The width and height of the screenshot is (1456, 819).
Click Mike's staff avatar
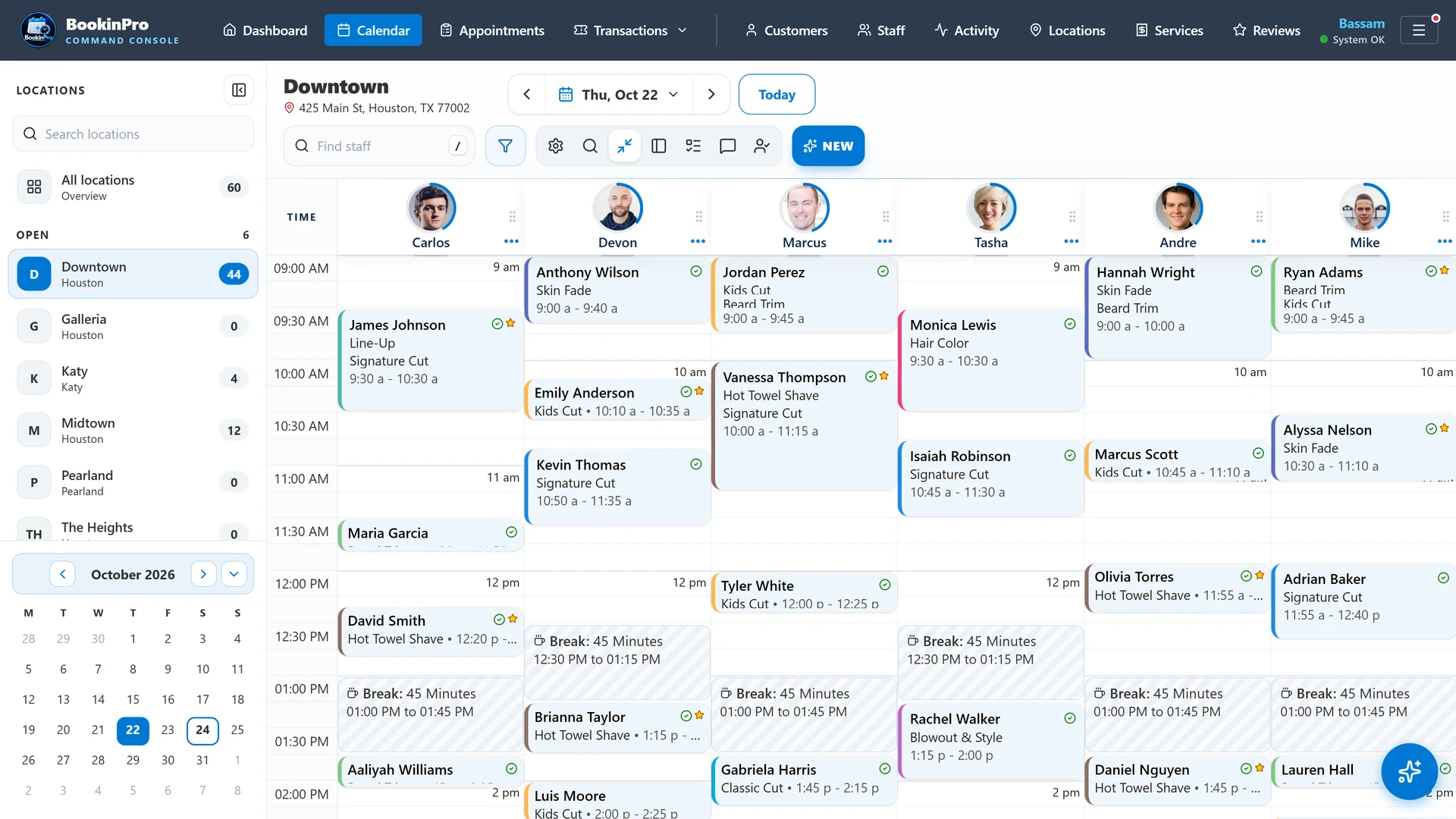[1364, 208]
